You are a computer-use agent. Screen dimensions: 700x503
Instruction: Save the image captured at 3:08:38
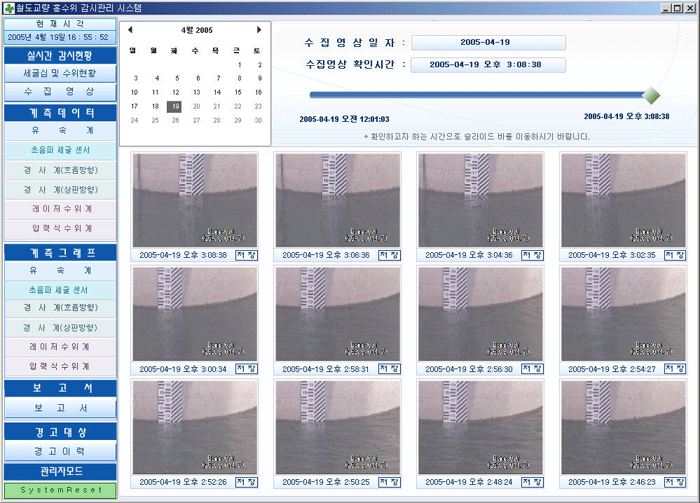point(247,255)
